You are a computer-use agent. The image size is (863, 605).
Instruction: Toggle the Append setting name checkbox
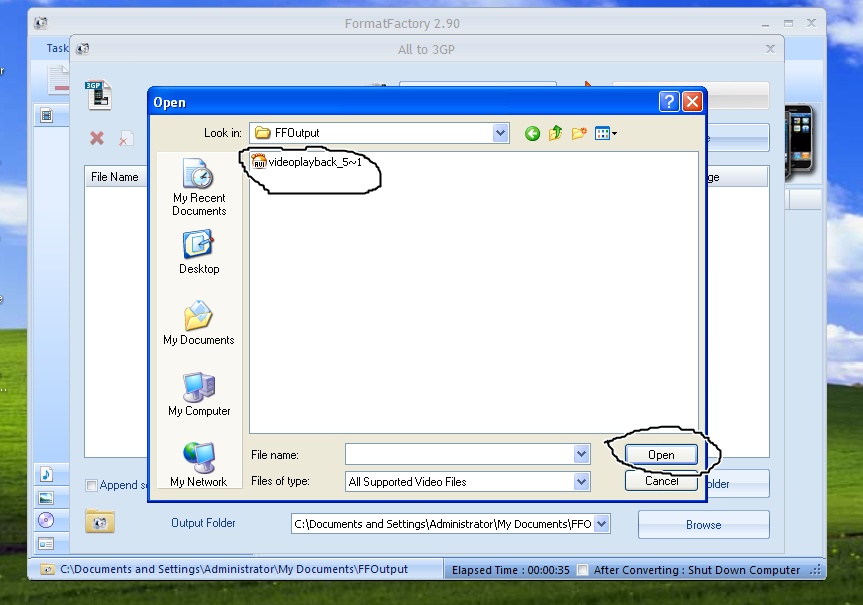91,485
